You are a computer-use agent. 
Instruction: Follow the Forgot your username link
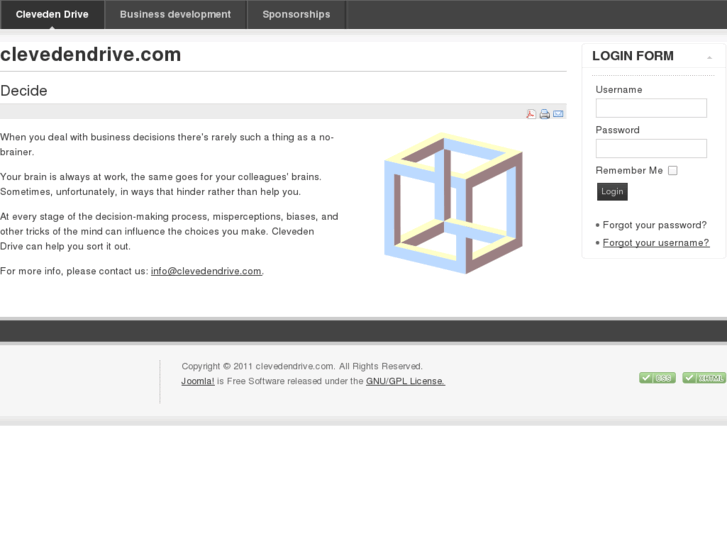point(656,243)
